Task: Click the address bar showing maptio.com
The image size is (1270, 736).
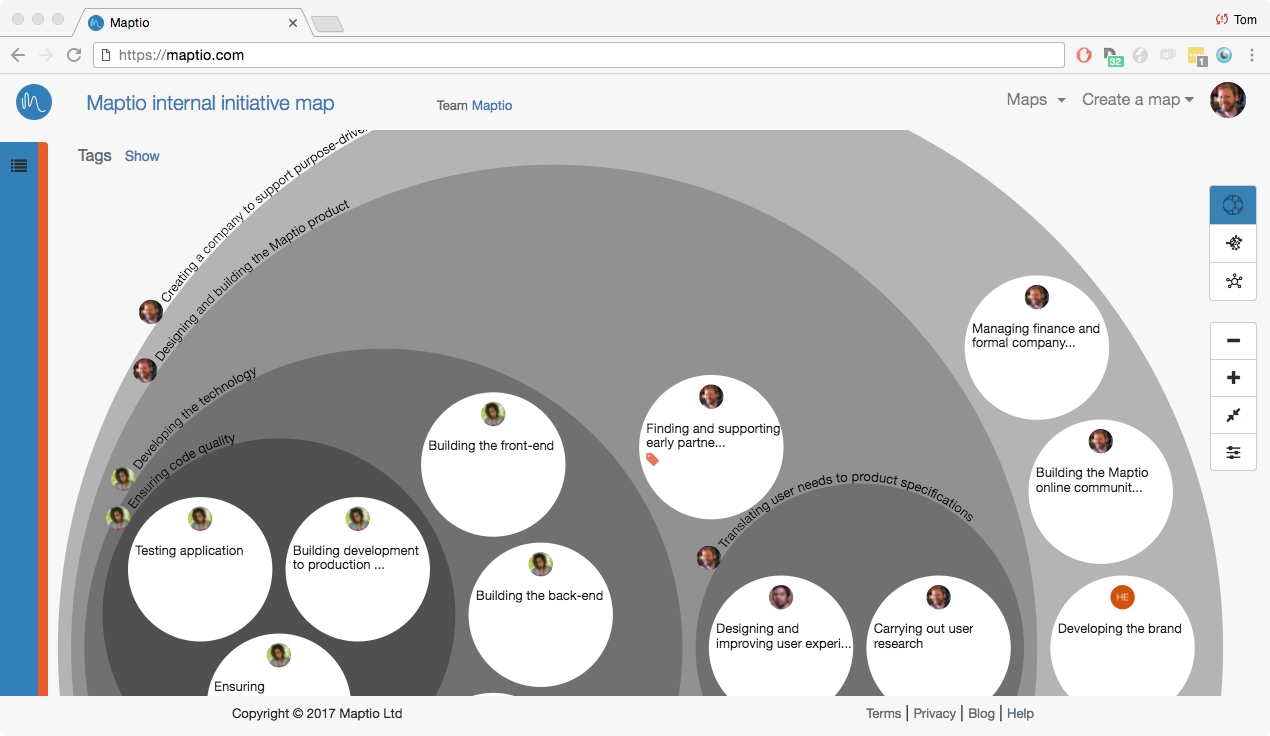Action: click(x=579, y=55)
